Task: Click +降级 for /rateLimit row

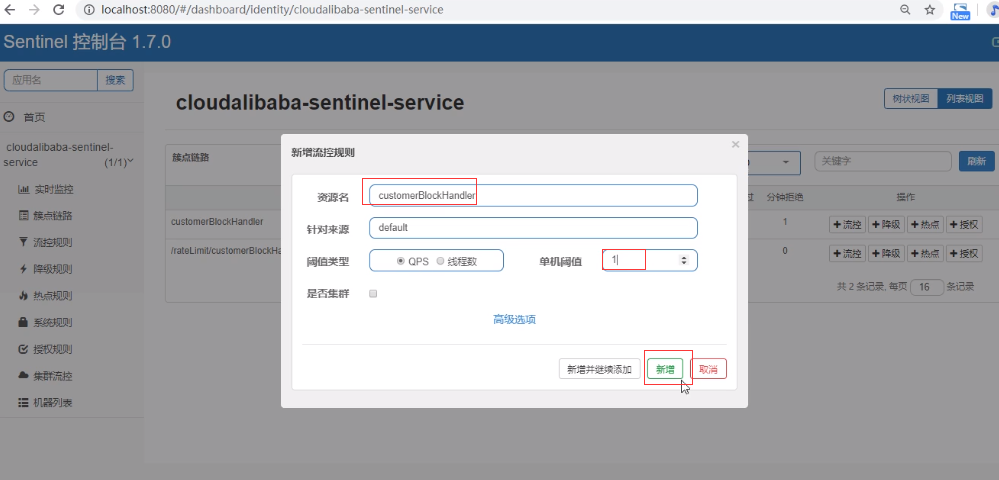Action: pos(886,253)
